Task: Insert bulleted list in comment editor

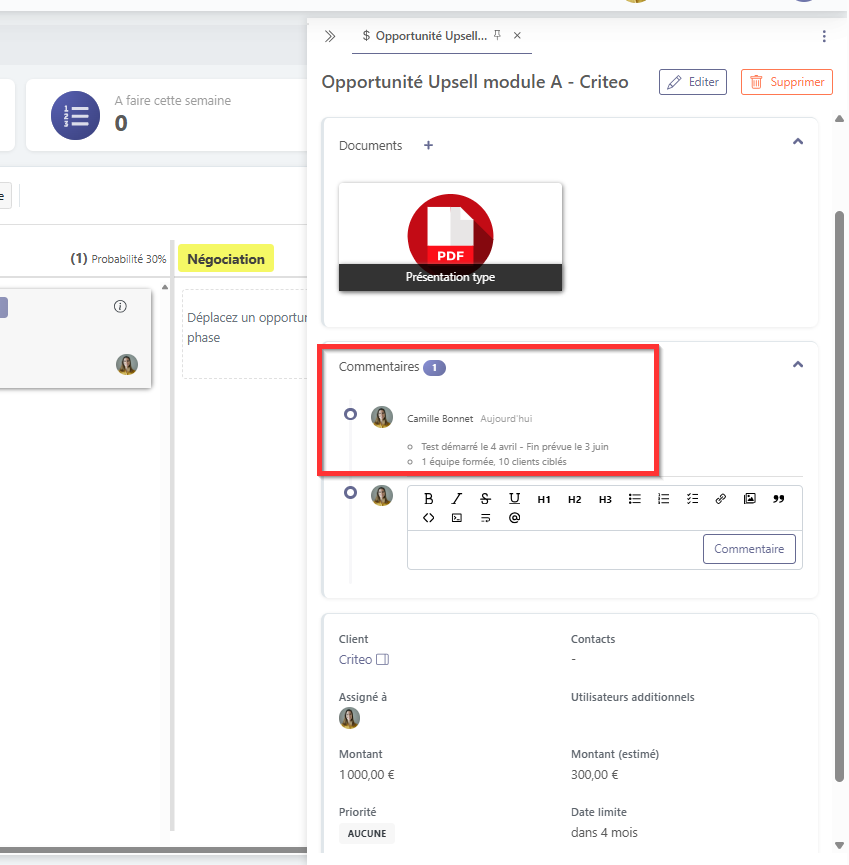Action: [x=634, y=499]
